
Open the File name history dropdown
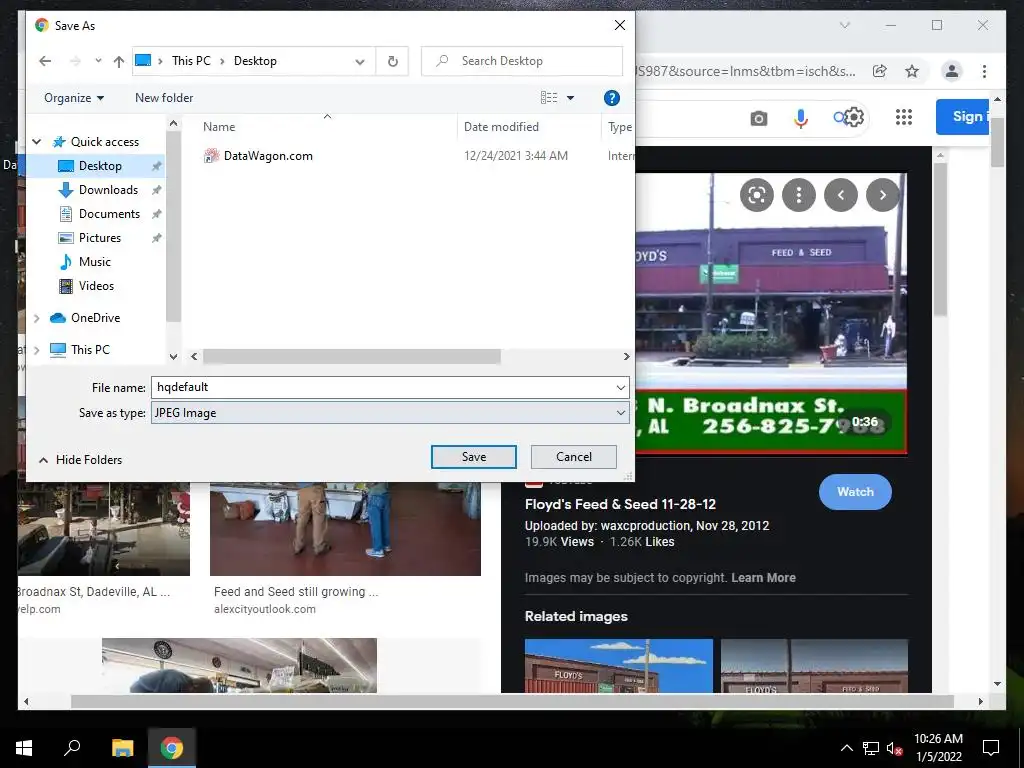[620, 388]
